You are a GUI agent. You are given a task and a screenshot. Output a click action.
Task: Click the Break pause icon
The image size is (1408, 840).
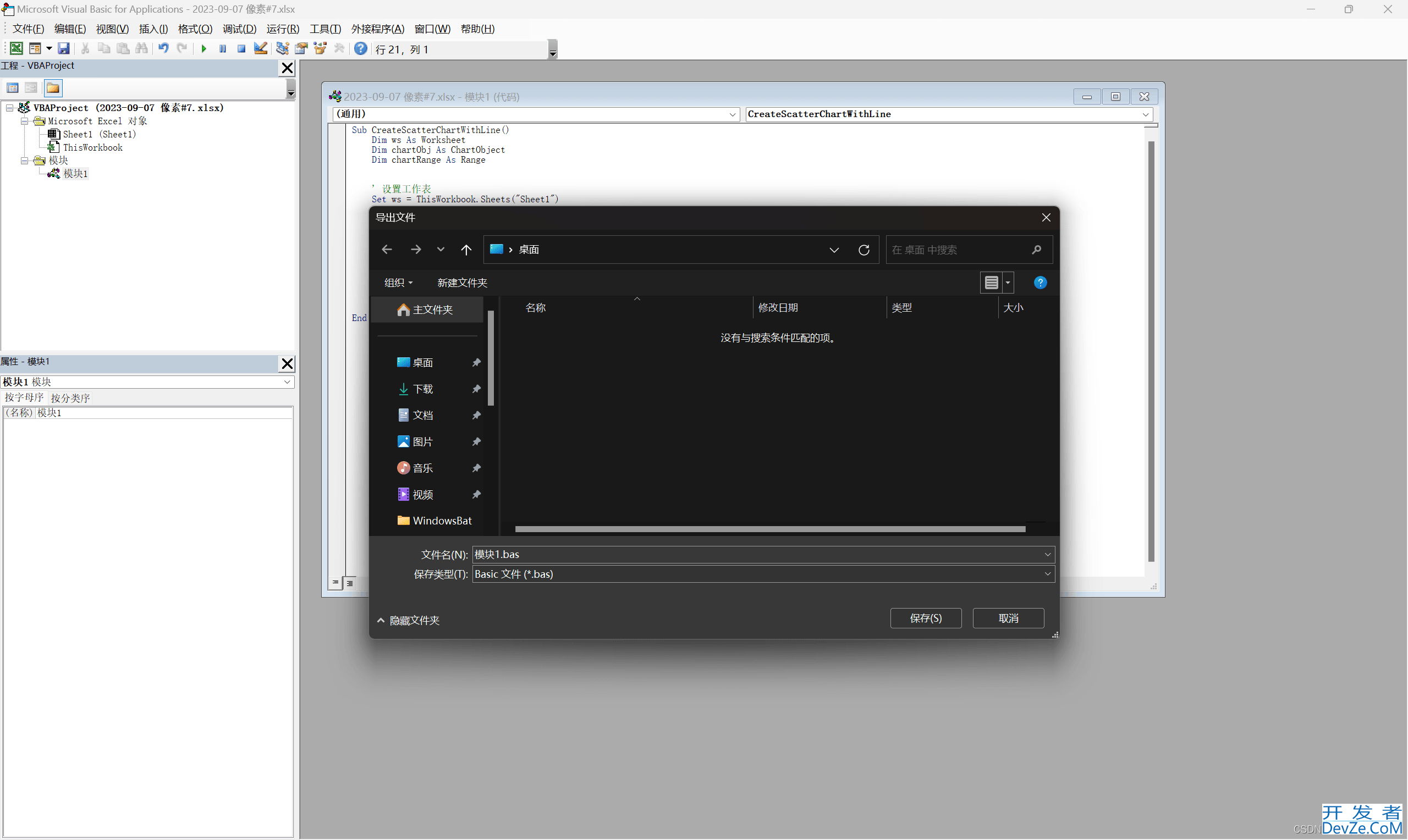223,49
